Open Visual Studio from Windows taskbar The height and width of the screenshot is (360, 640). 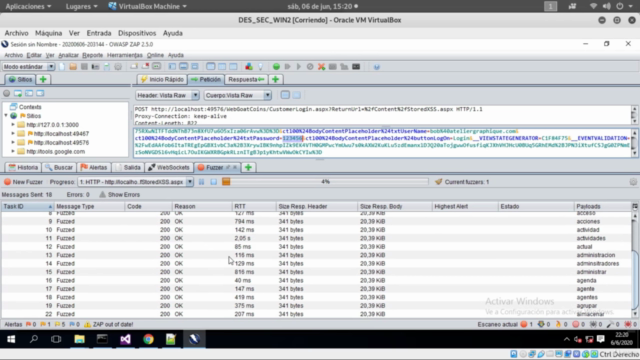tap(125, 339)
